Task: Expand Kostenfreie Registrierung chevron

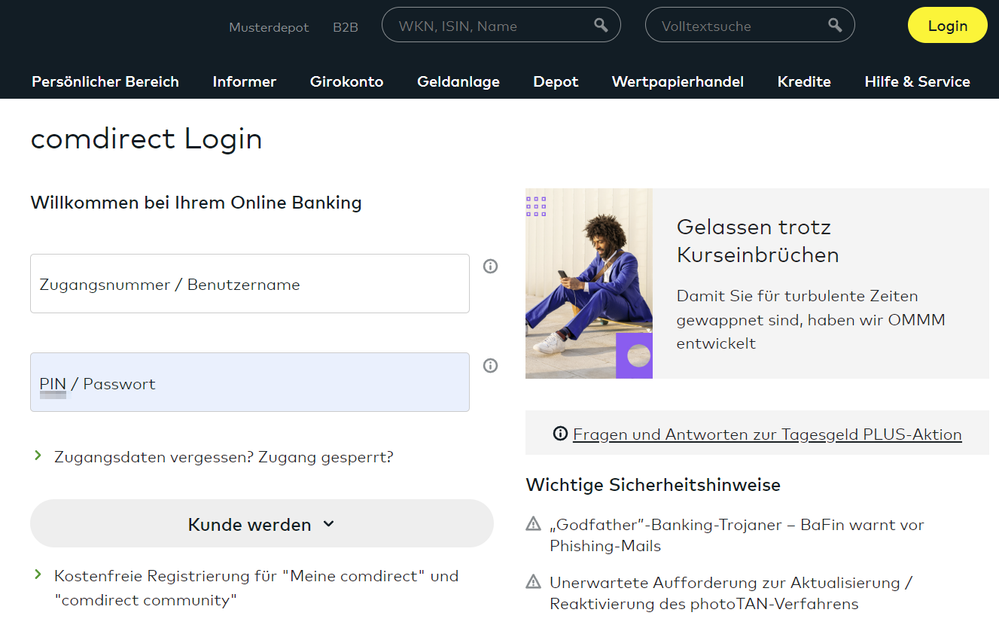Action: (38, 575)
